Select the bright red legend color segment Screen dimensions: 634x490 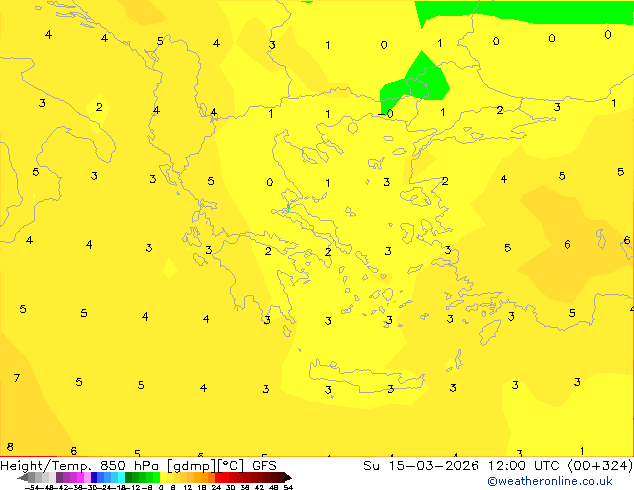[x=218, y=477]
